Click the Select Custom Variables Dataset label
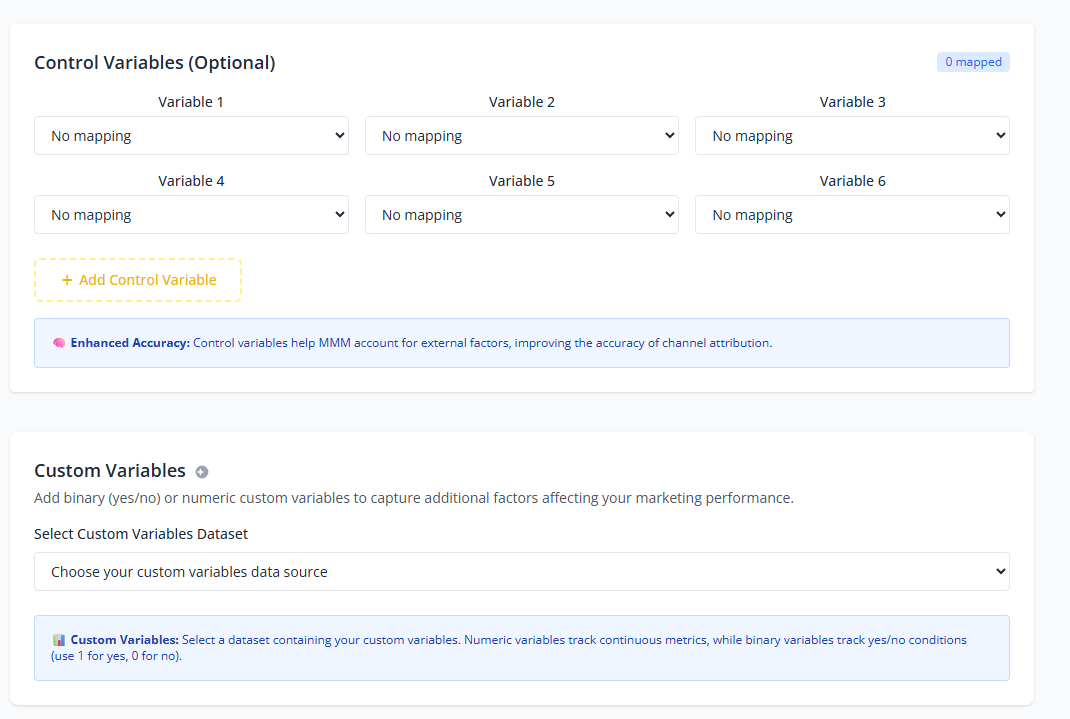The width and height of the screenshot is (1070, 719). point(141,534)
